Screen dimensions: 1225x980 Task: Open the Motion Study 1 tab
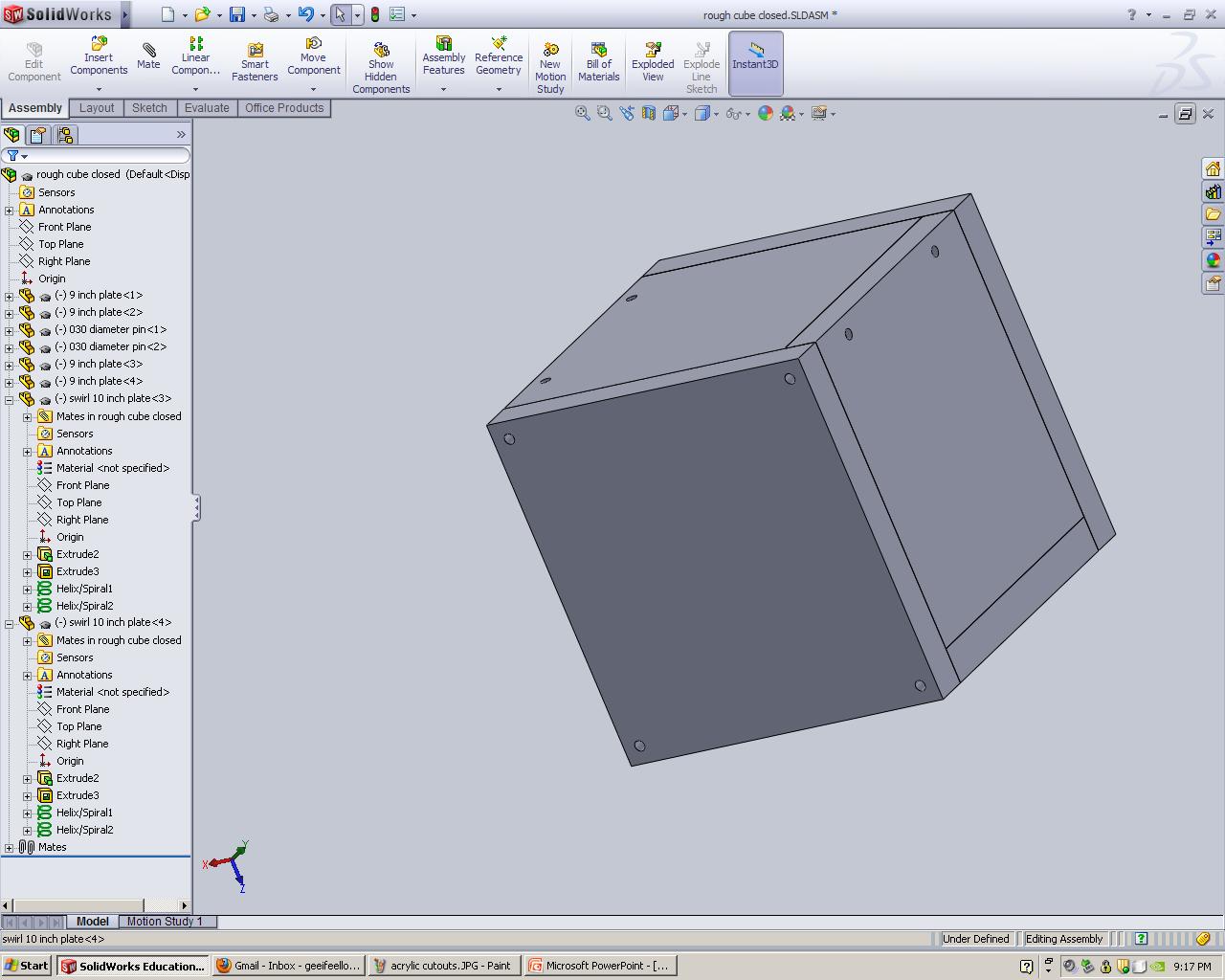tap(165, 922)
